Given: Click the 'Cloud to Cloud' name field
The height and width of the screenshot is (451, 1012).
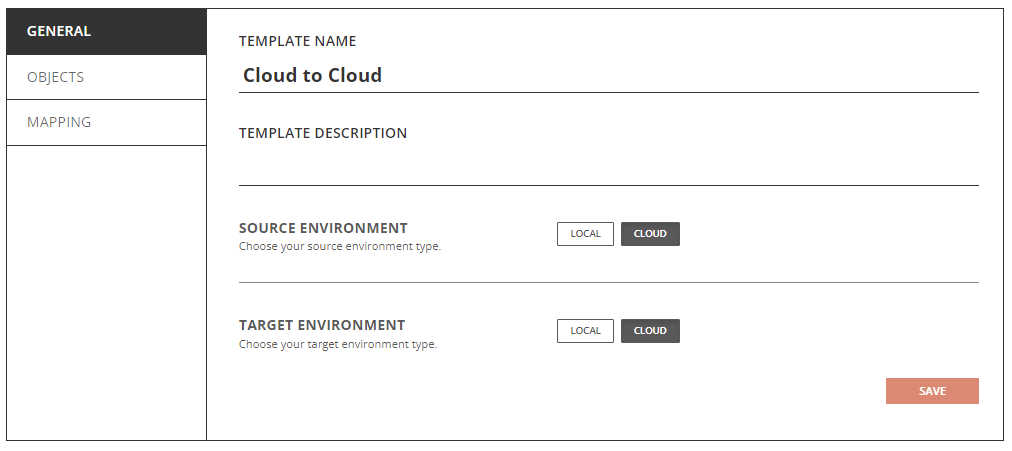Looking at the screenshot, I should (x=608, y=75).
